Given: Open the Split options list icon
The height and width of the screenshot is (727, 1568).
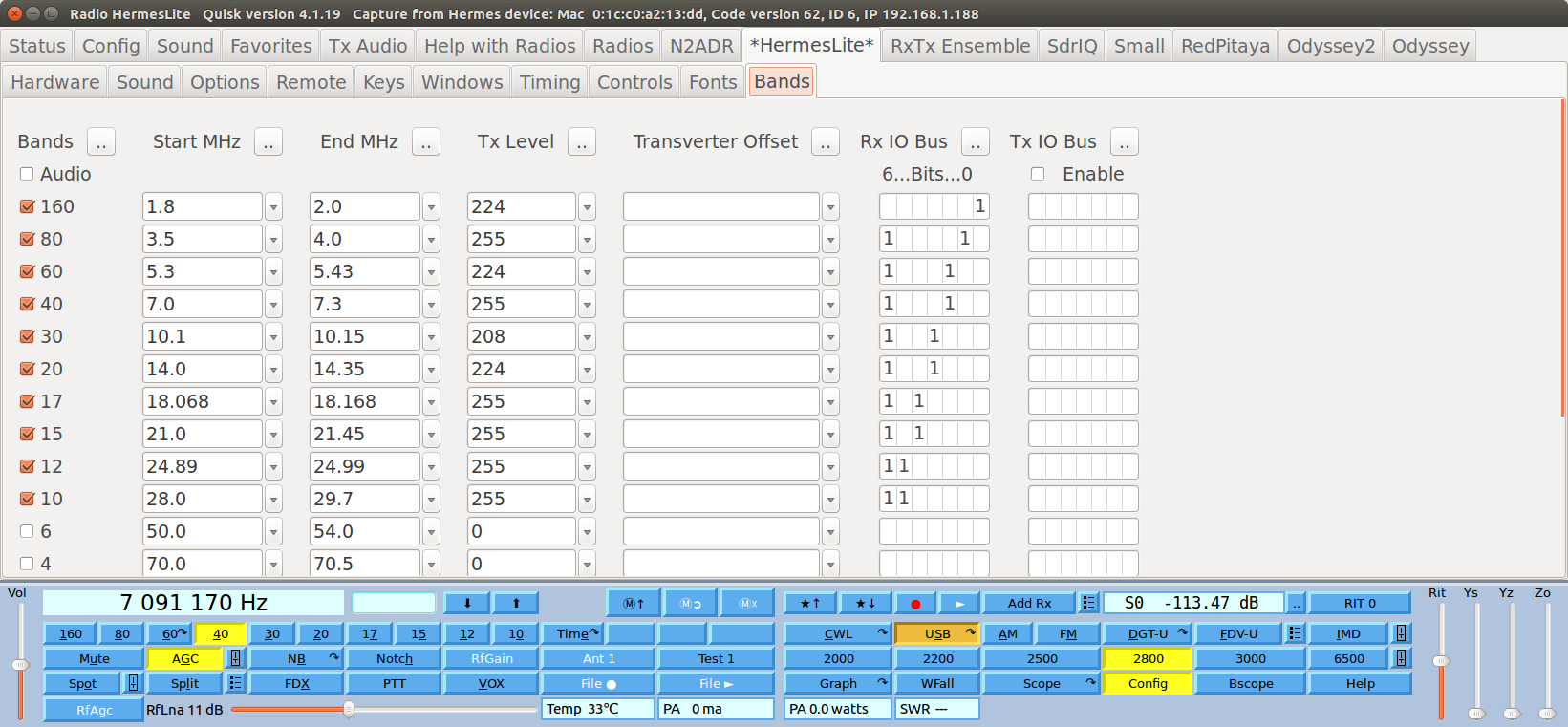Looking at the screenshot, I should coord(235,683).
